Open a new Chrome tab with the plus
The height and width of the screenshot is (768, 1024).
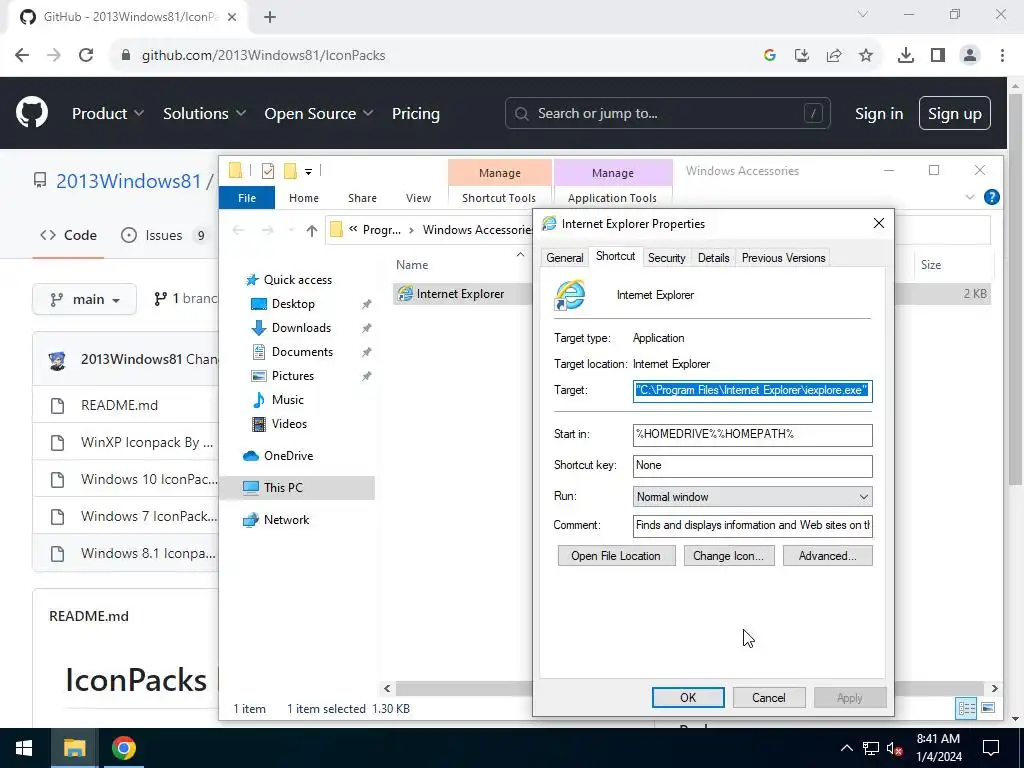pos(270,17)
